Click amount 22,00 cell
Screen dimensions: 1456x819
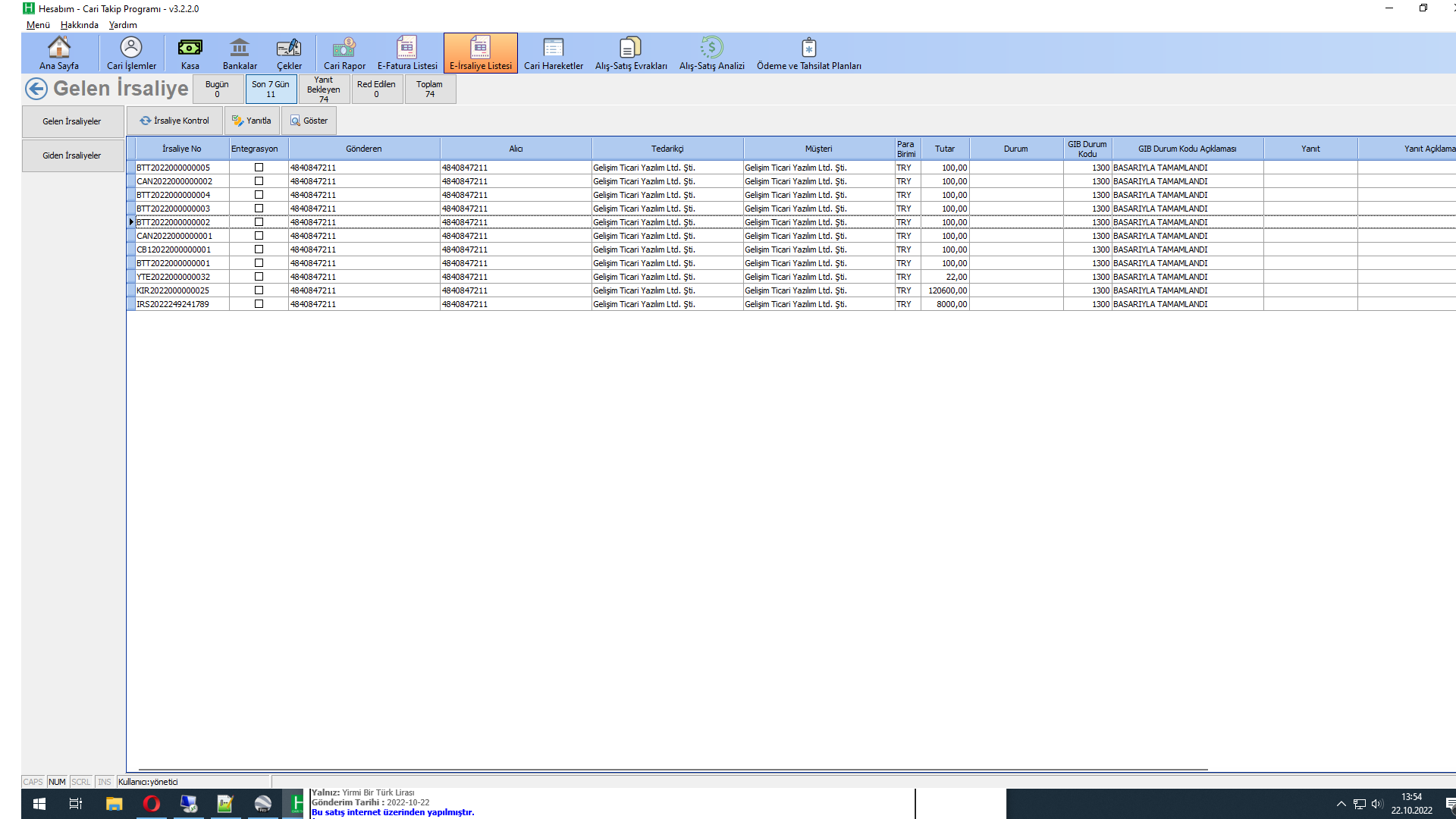tap(946, 277)
